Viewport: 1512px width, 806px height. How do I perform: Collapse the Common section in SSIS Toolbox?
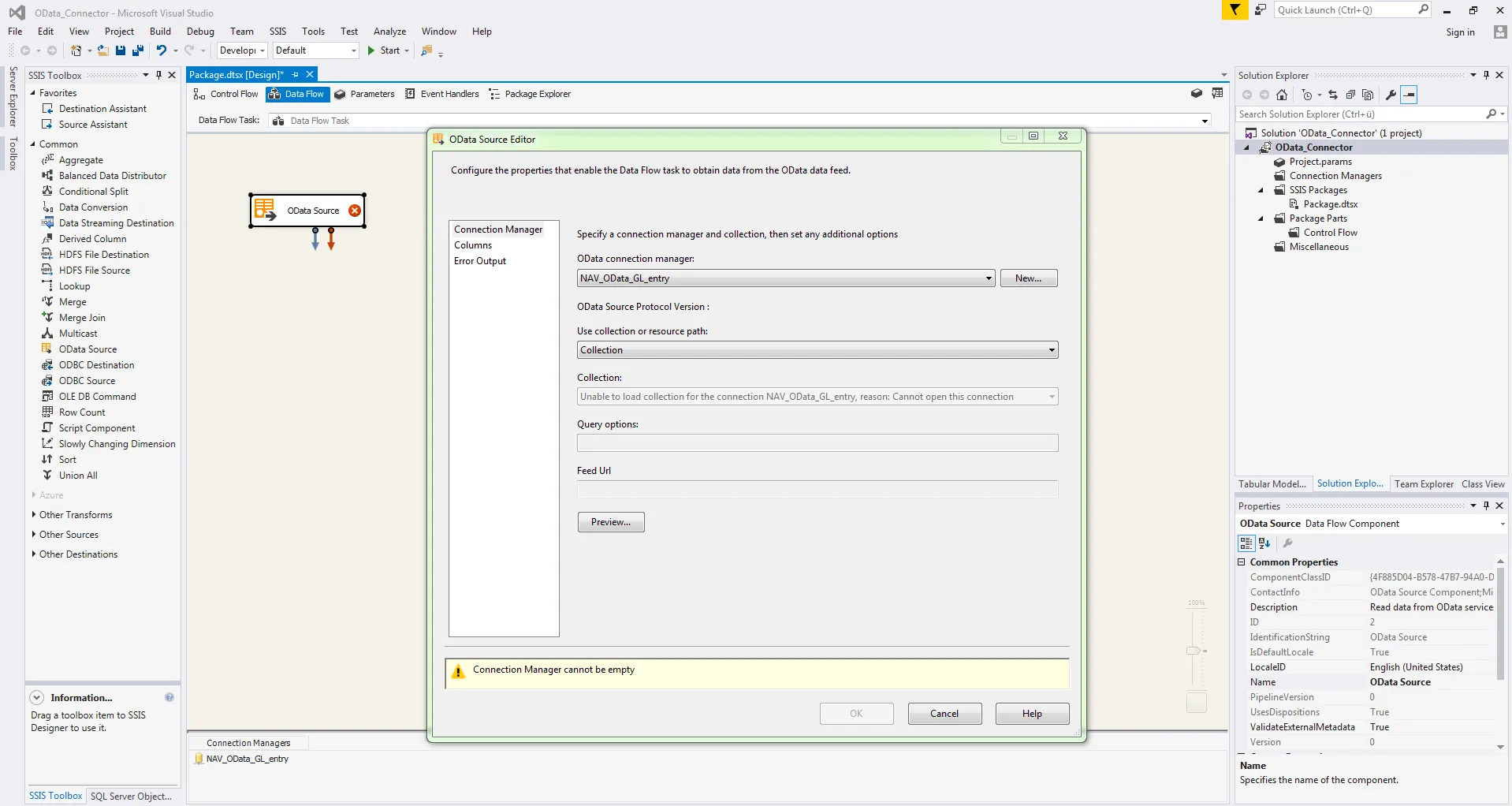pos(33,144)
